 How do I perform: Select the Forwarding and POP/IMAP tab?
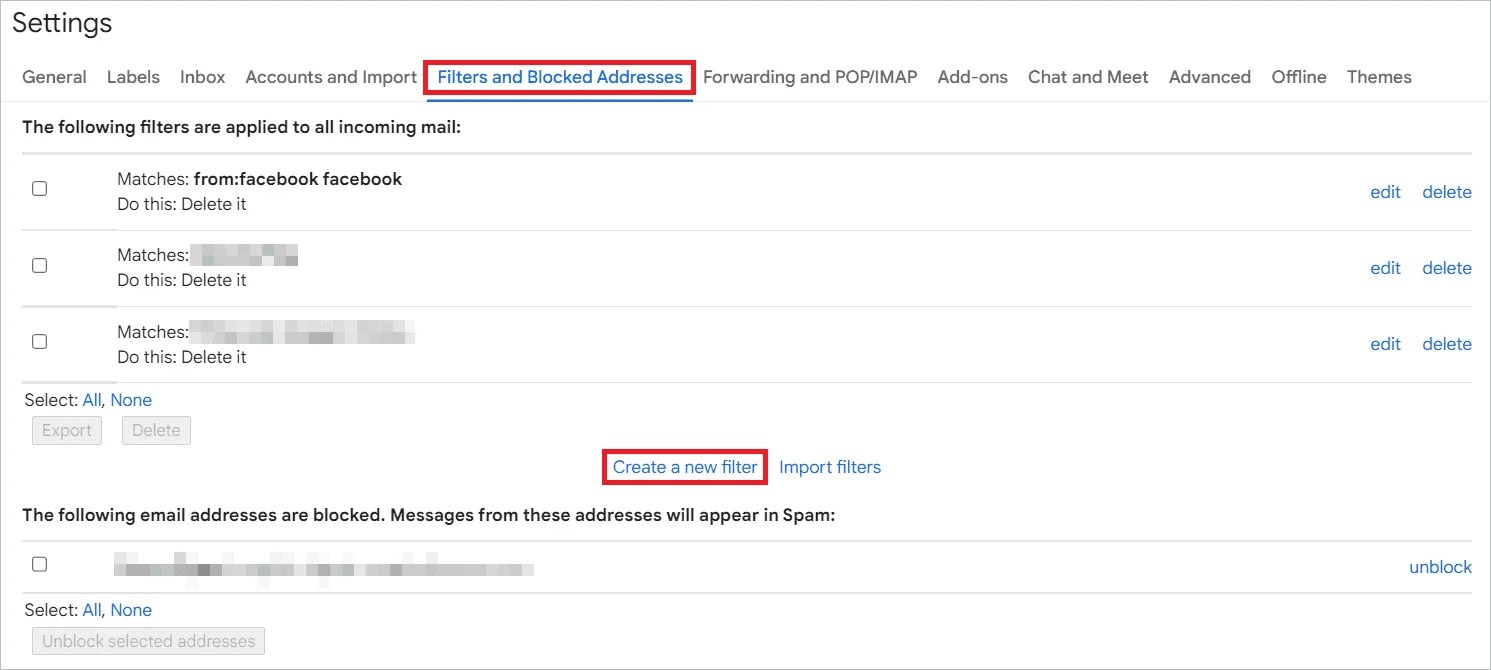coord(811,77)
